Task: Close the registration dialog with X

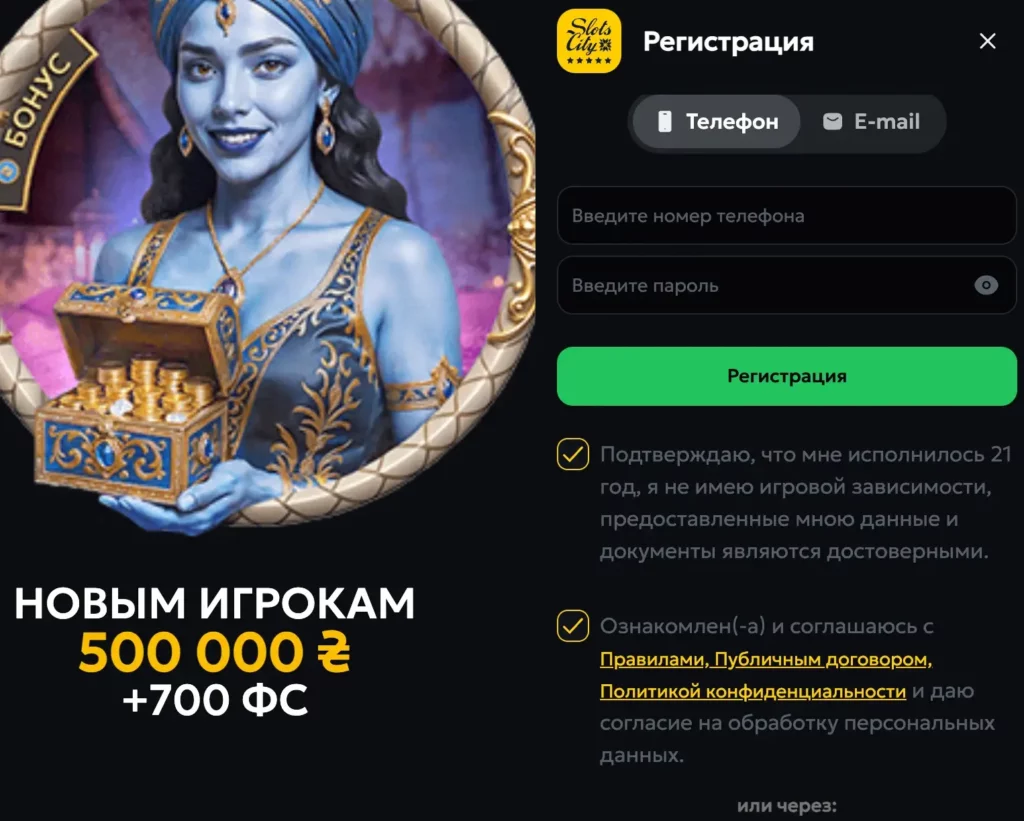Action: 987,41
